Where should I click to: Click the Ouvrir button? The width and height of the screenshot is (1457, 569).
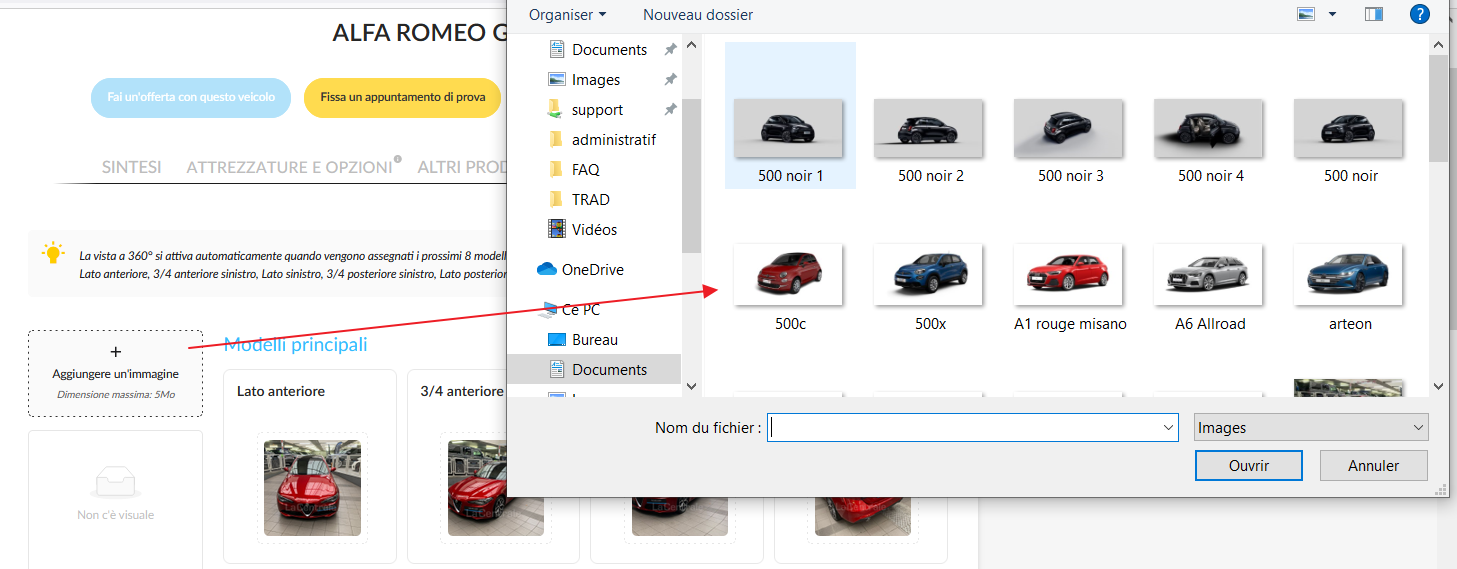pos(1249,465)
